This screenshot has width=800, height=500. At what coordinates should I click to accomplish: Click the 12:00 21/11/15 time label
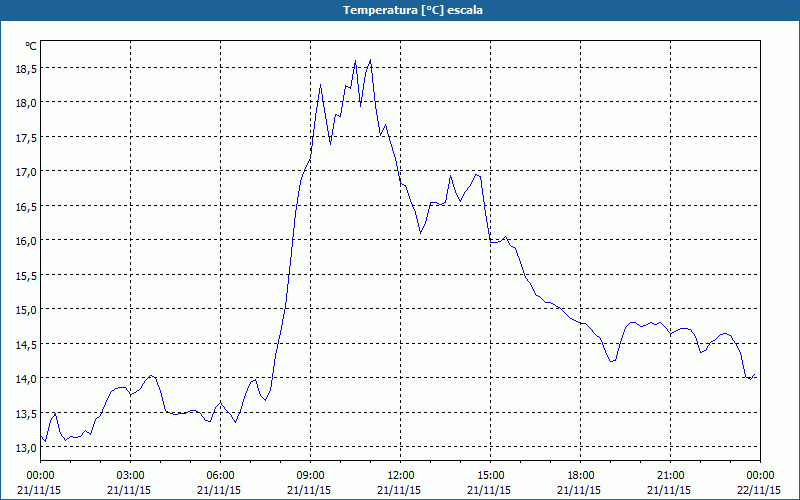click(x=399, y=483)
